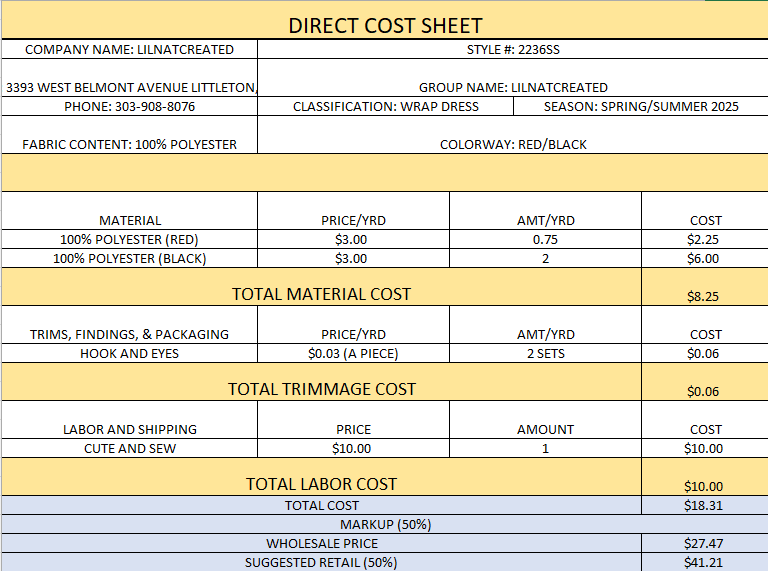Click the $0.03 (A PIECE) cell
This screenshot has height=571, width=768.
coord(353,353)
